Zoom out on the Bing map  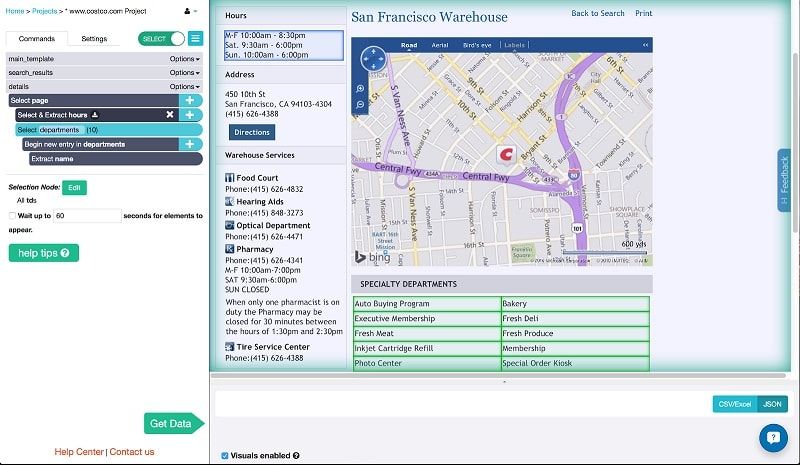pyautogui.click(x=360, y=104)
